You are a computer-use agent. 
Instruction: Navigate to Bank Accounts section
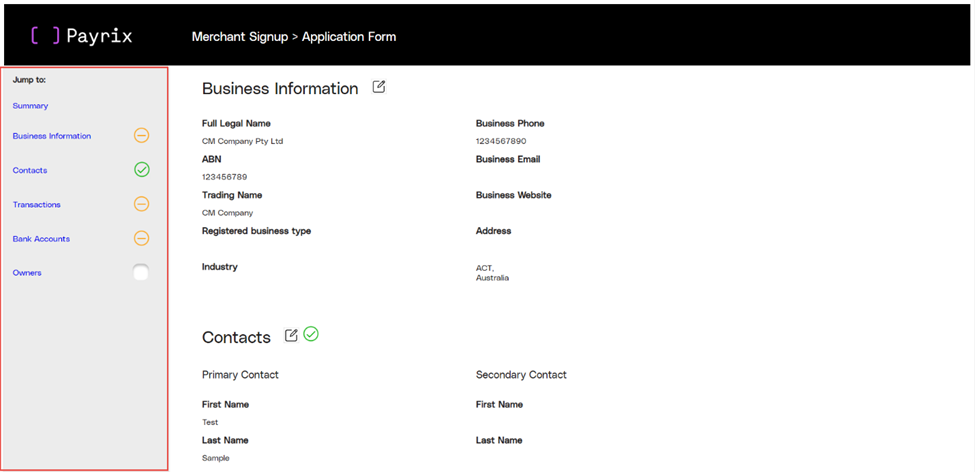(41, 238)
